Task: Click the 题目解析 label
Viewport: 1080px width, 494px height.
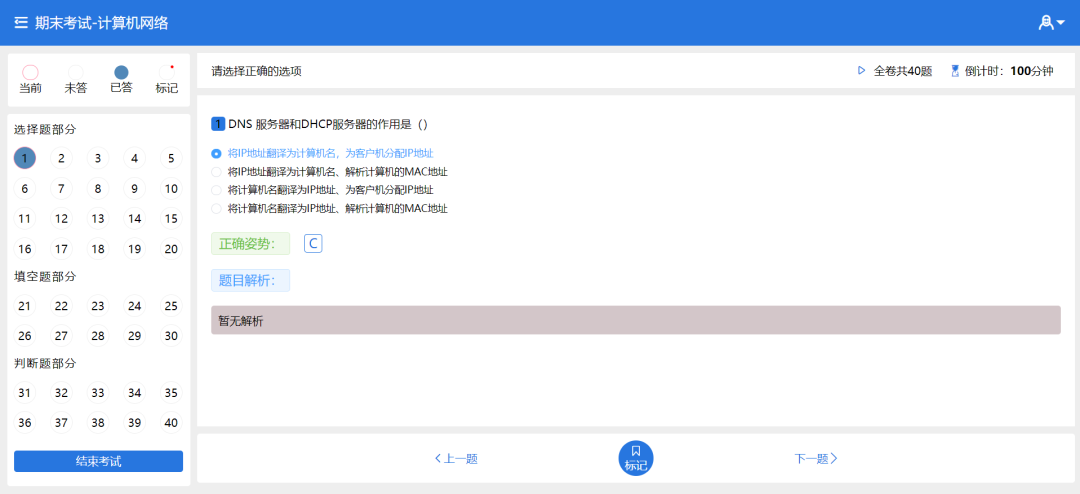Action: click(x=250, y=280)
